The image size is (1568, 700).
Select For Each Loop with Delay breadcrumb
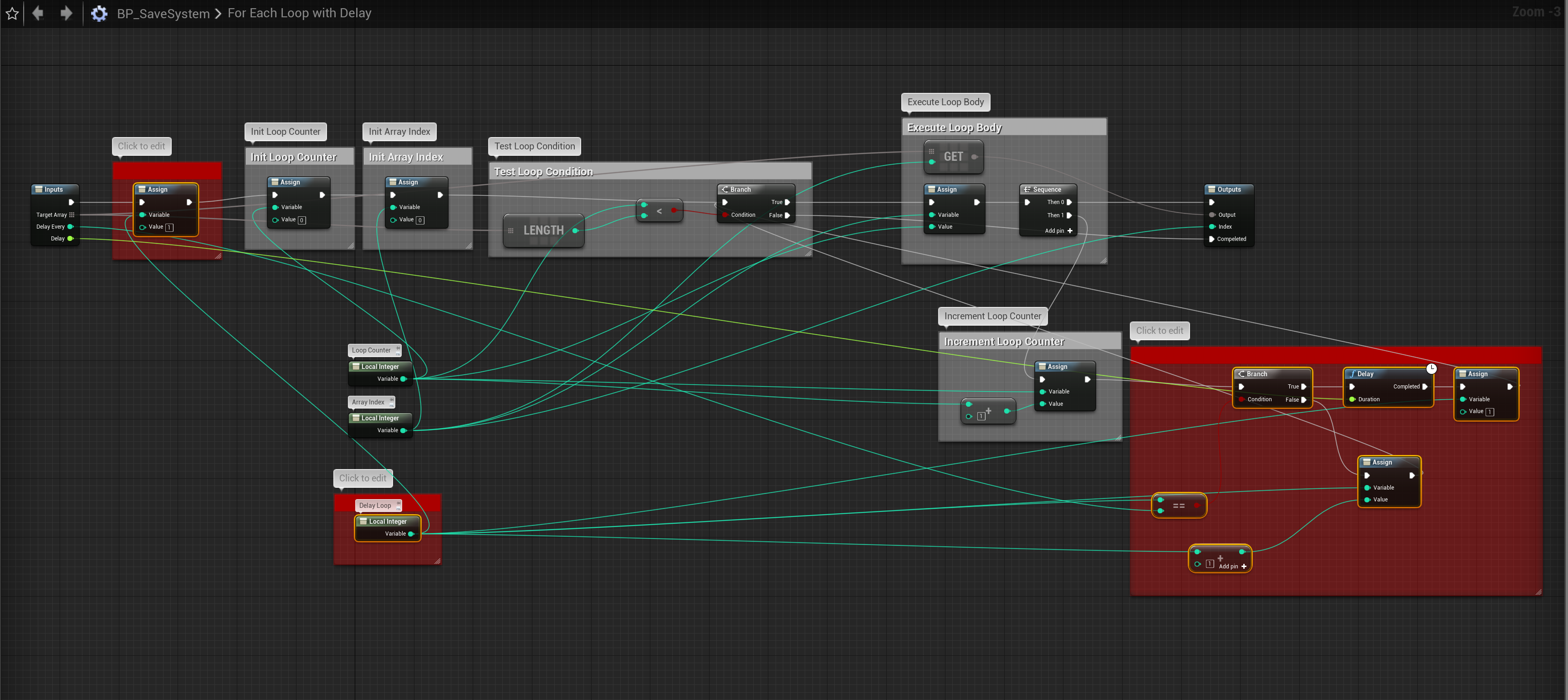coord(299,13)
